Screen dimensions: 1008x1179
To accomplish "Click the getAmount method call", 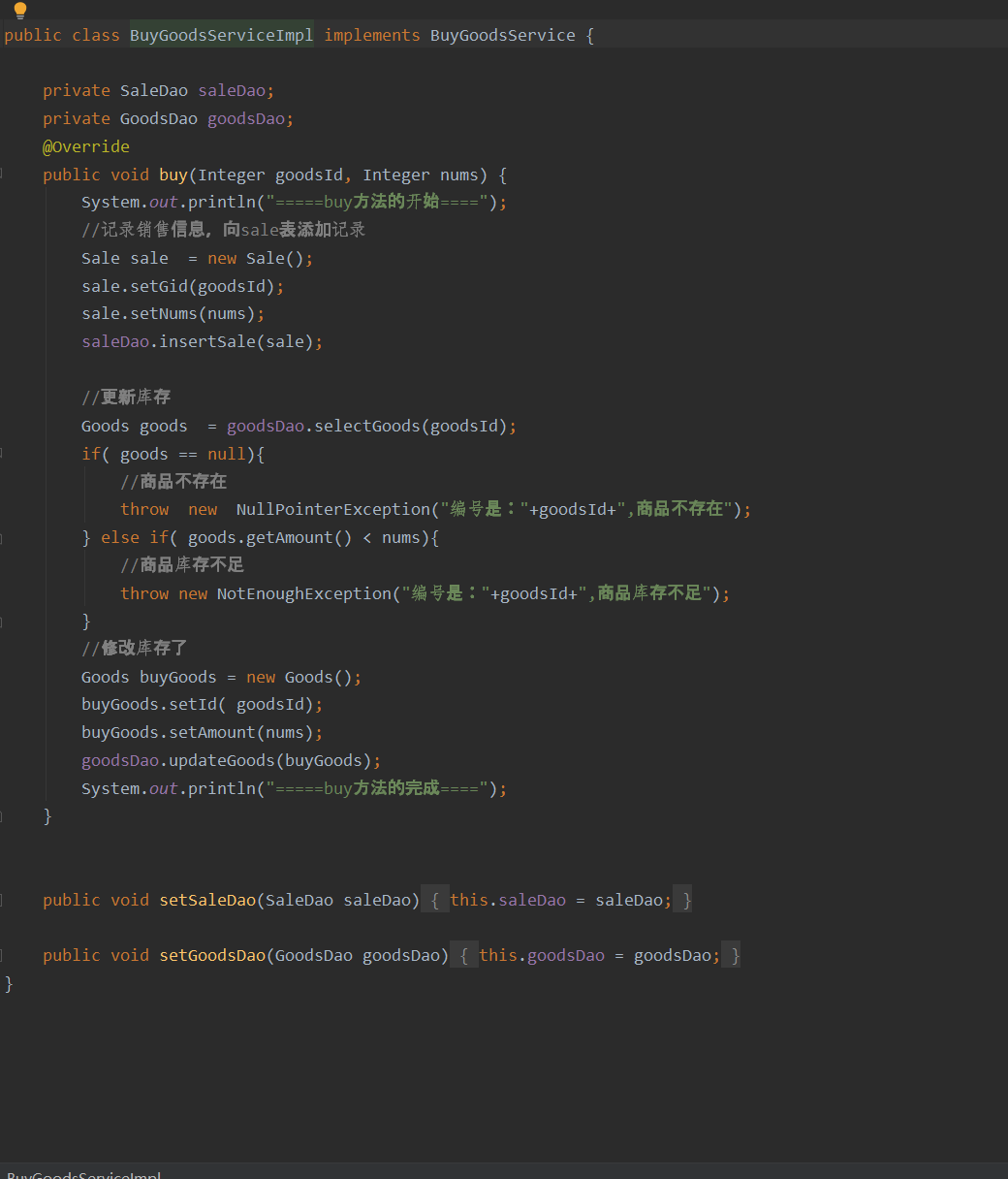I will 290,537.
